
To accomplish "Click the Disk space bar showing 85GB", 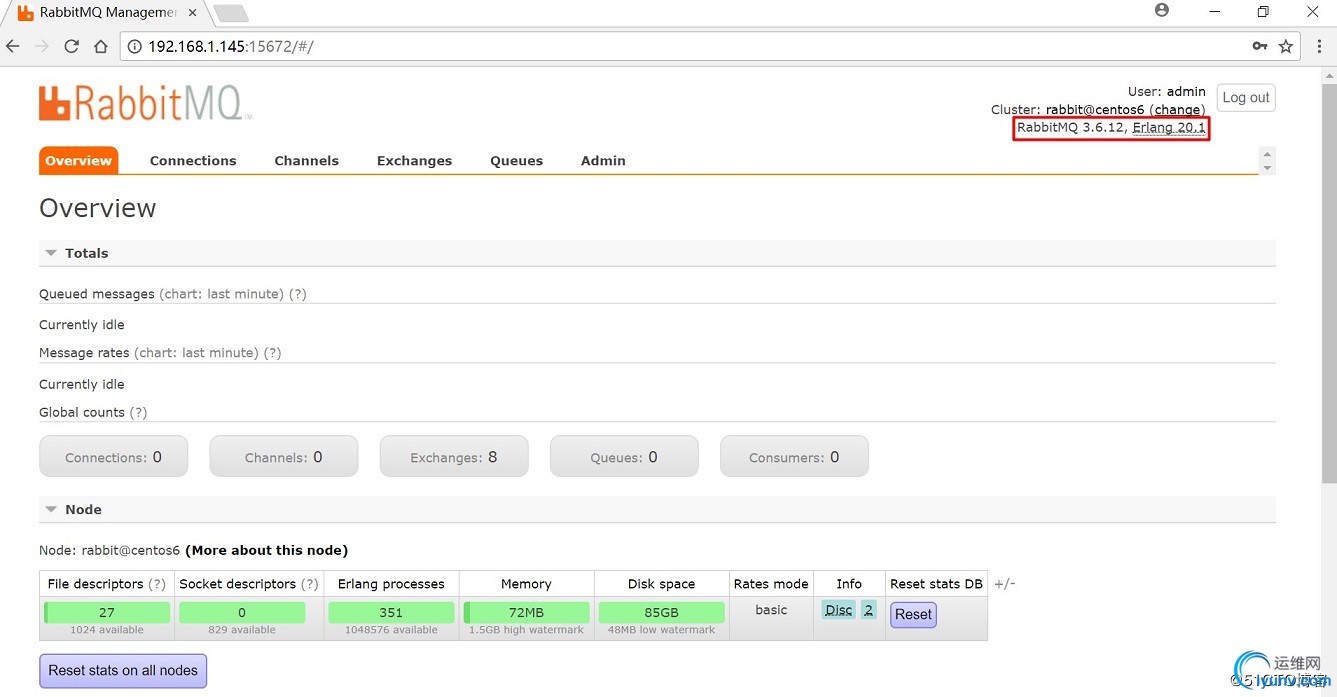I will click(661, 612).
